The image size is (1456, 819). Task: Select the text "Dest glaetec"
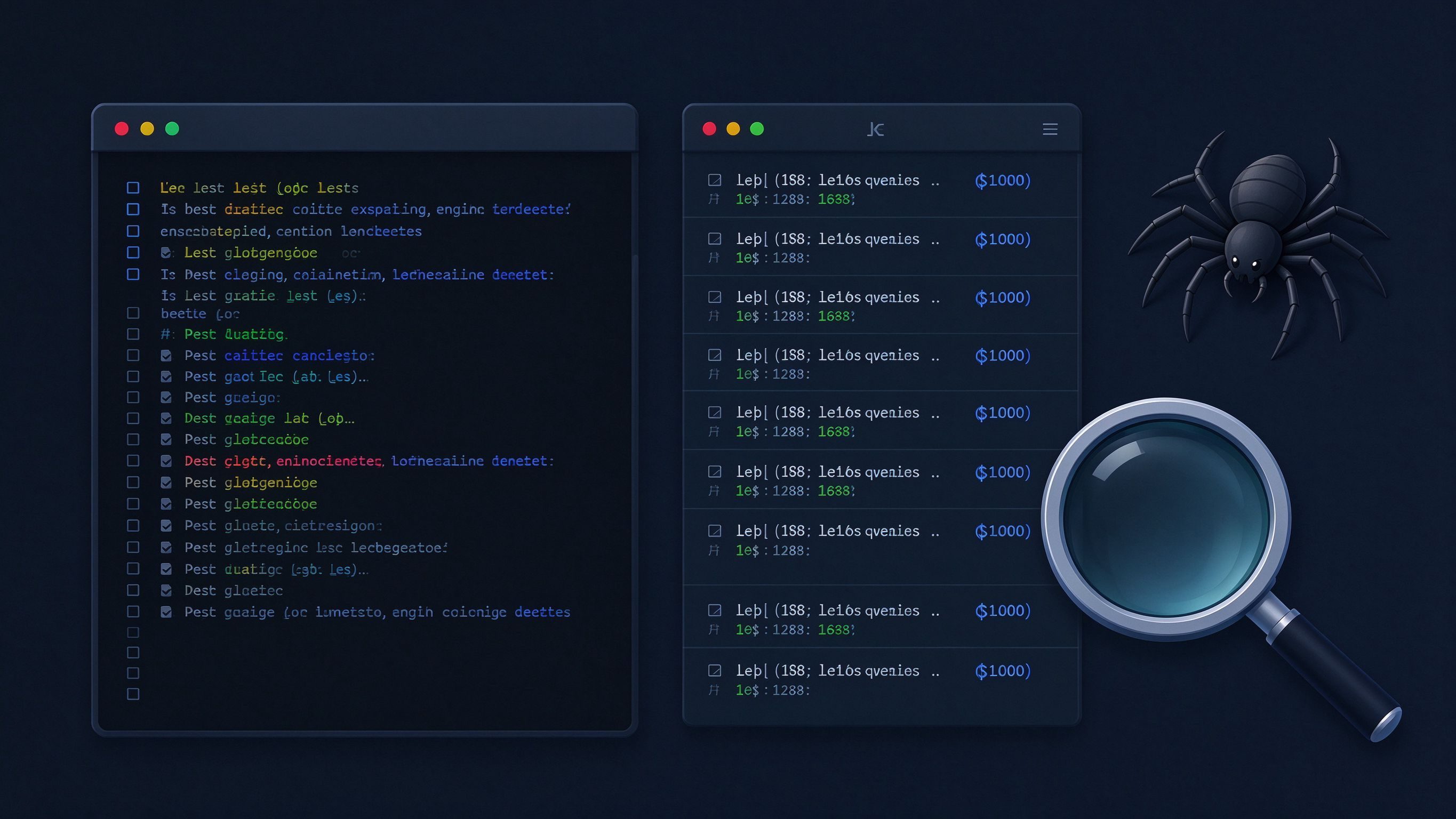point(234,591)
